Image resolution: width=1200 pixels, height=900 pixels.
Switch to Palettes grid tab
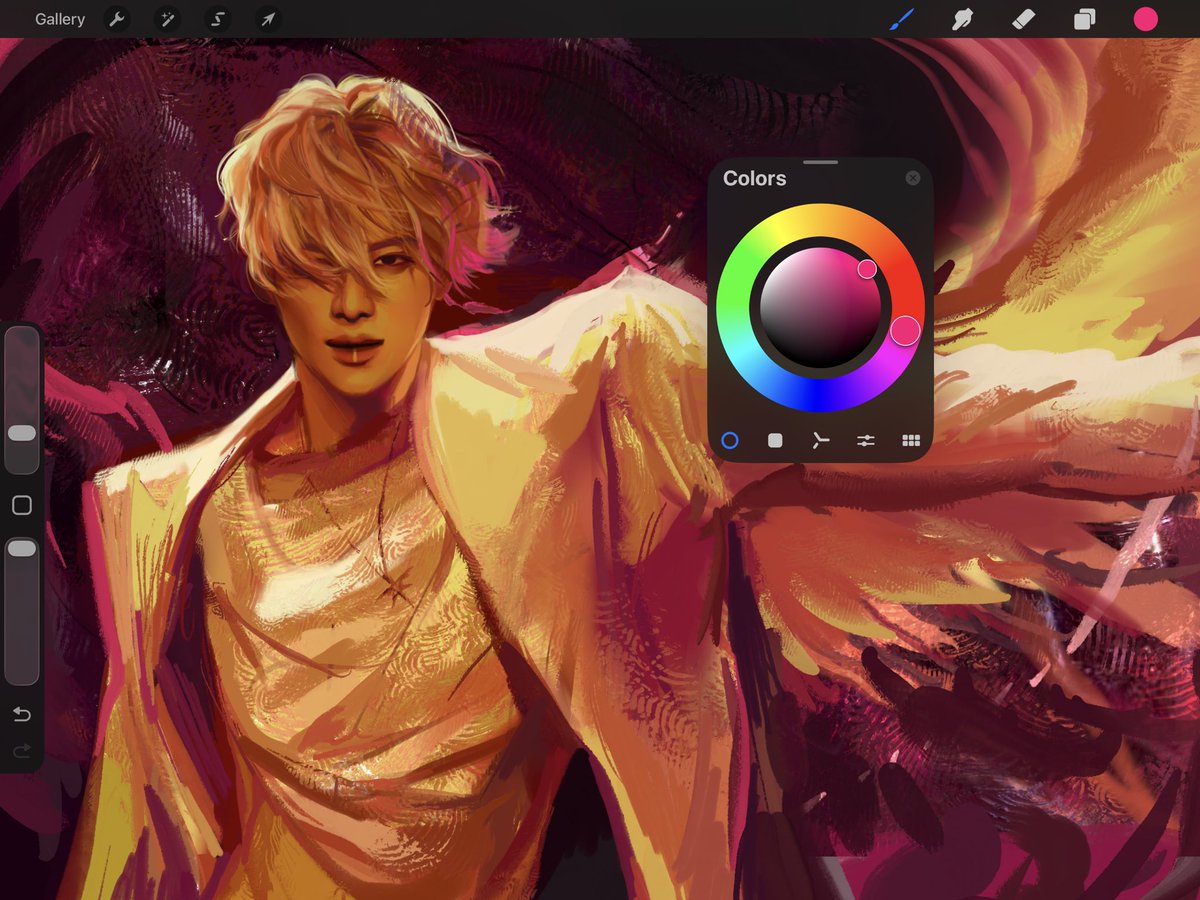pyautogui.click(x=911, y=440)
